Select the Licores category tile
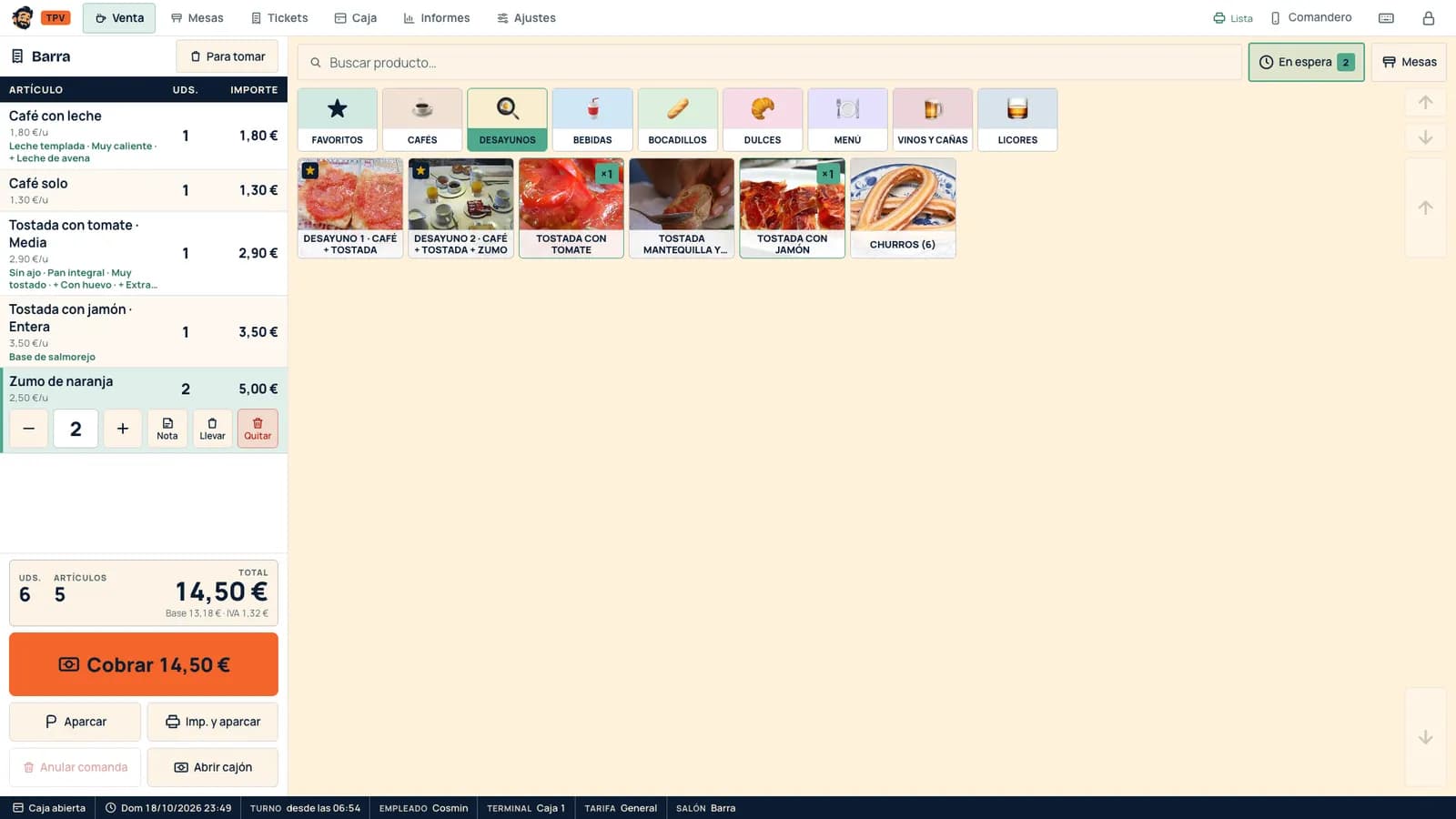The image size is (1456, 819). click(1017, 119)
